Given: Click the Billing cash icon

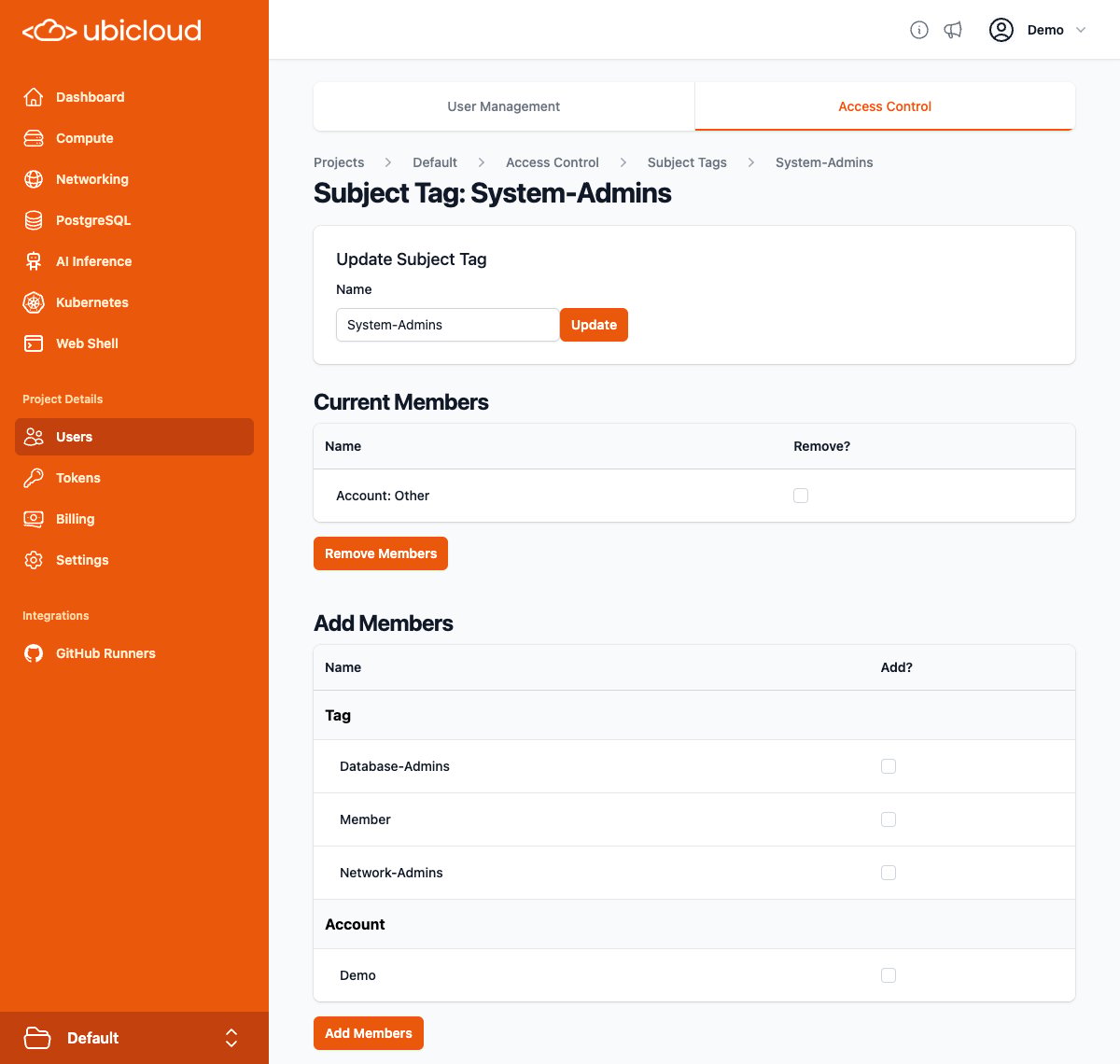Looking at the screenshot, I should point(34,519).
